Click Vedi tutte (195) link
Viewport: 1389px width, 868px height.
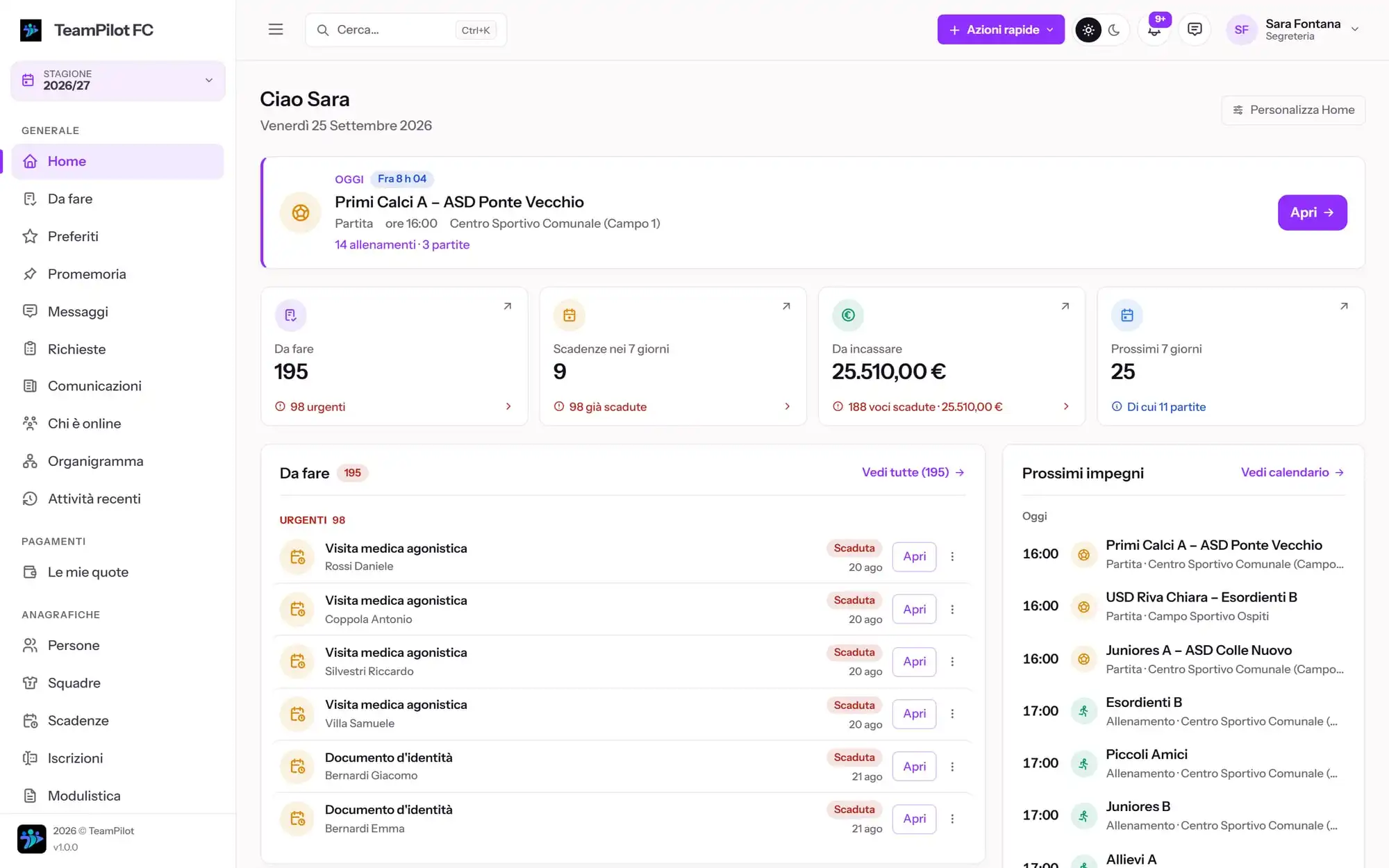(913, 472)
